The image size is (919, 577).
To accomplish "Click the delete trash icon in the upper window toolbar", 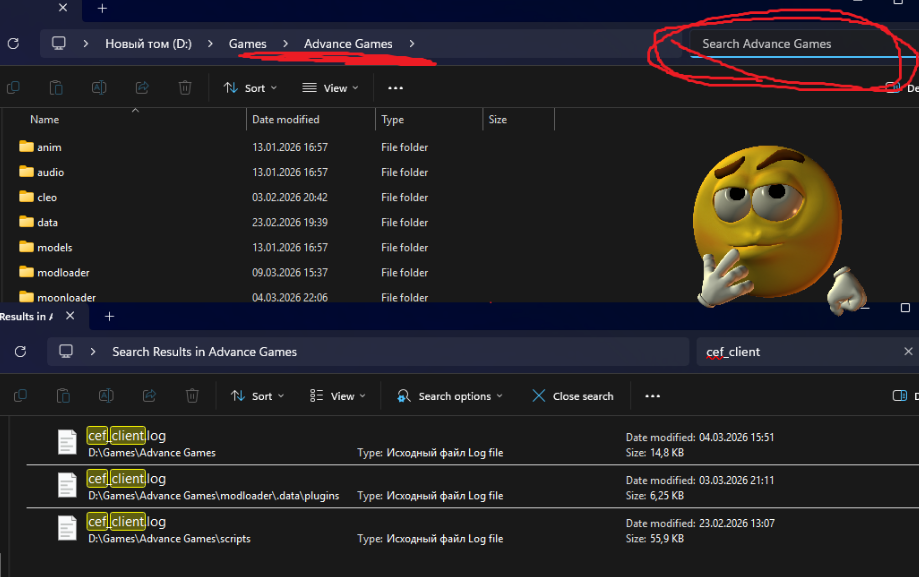I will (x=185, y=88).
